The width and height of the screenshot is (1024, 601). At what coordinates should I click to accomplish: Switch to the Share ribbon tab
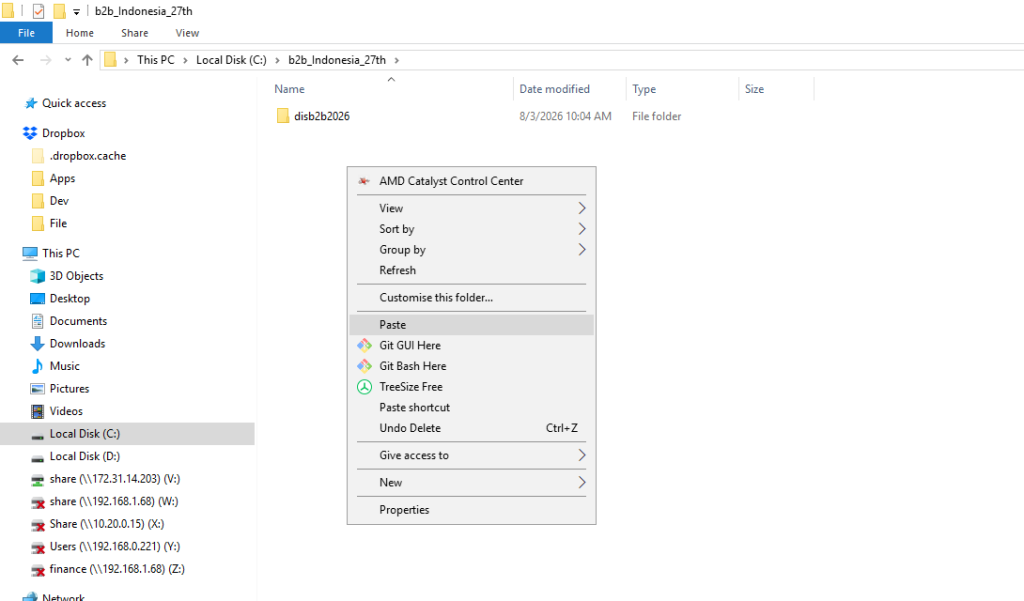coord(135,33)
